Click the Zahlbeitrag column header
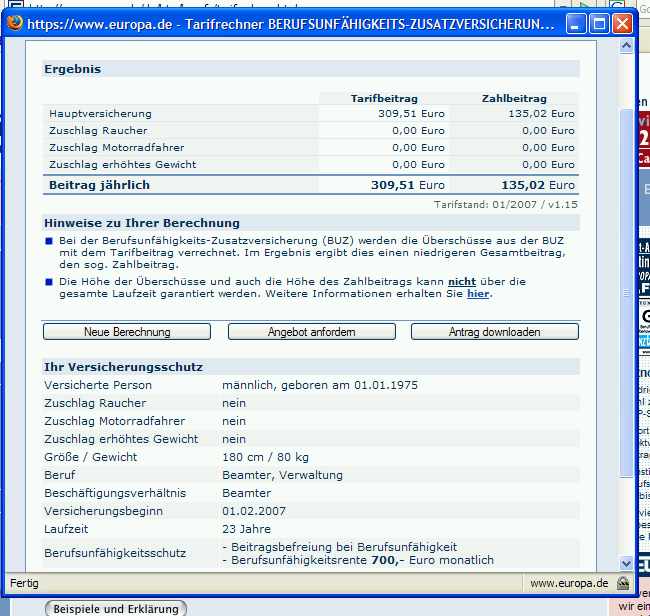This screenshot has width=650, height=616. coord(514,99)
